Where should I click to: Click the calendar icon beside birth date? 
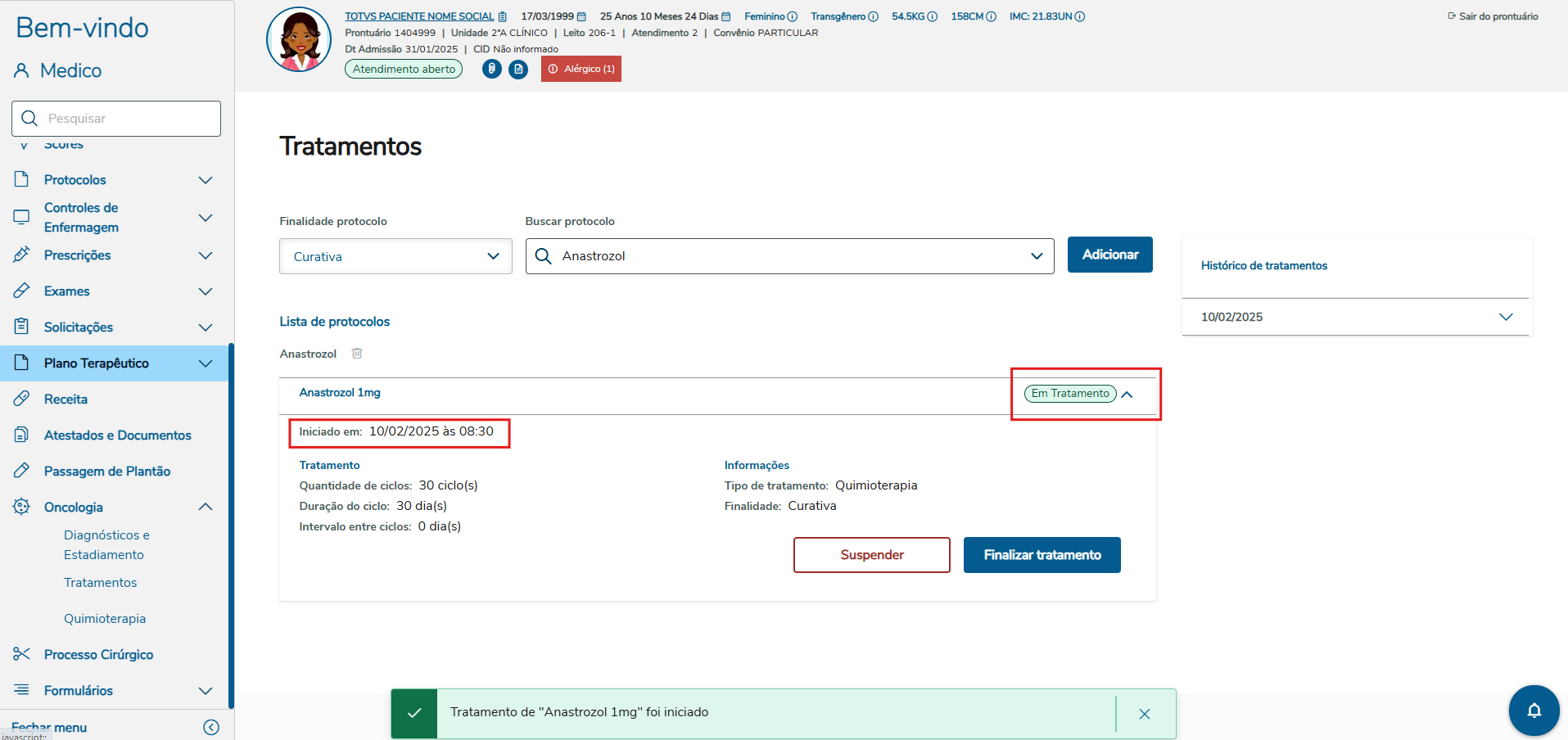(x=581, y=16)
